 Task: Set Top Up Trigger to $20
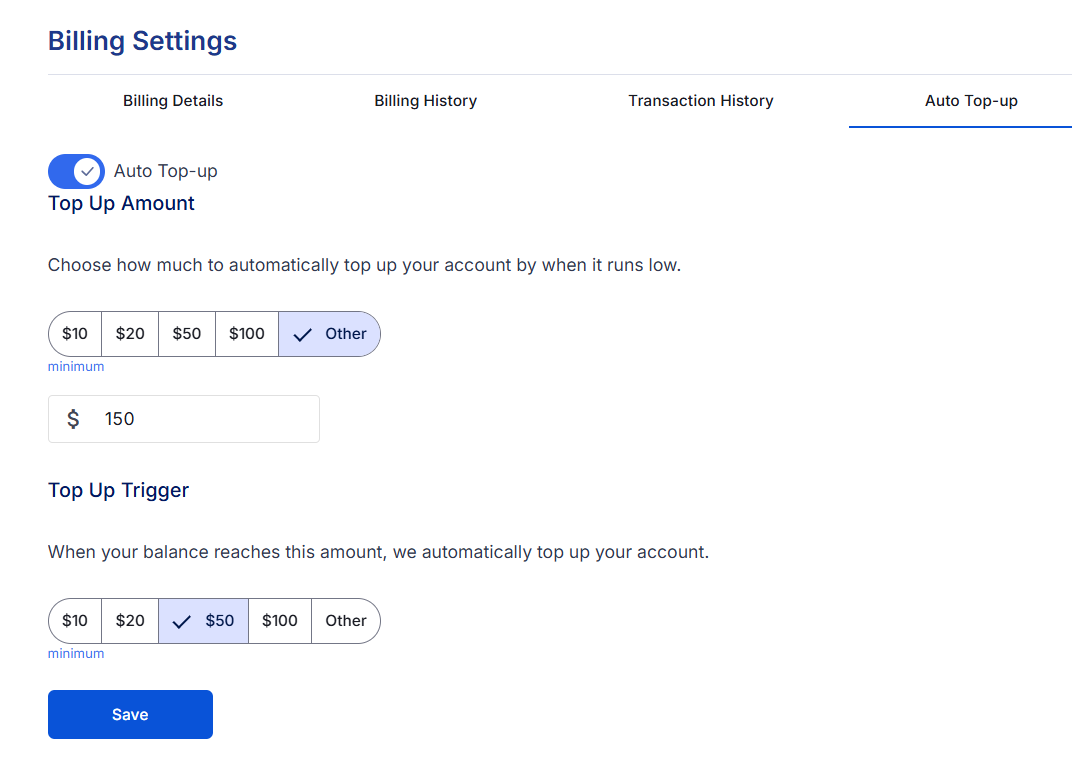[x=130, y=621]
